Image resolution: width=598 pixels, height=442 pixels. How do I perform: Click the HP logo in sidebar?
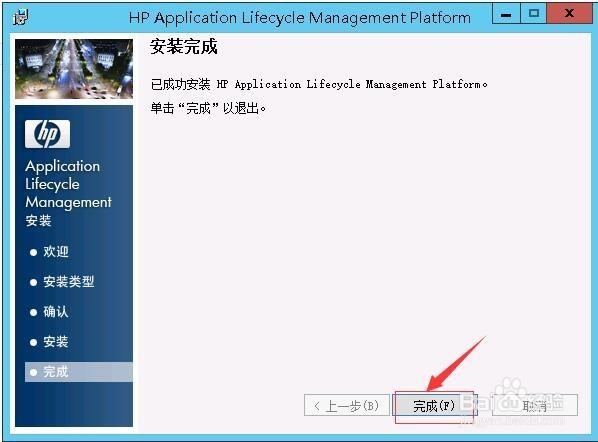[47, 134]
